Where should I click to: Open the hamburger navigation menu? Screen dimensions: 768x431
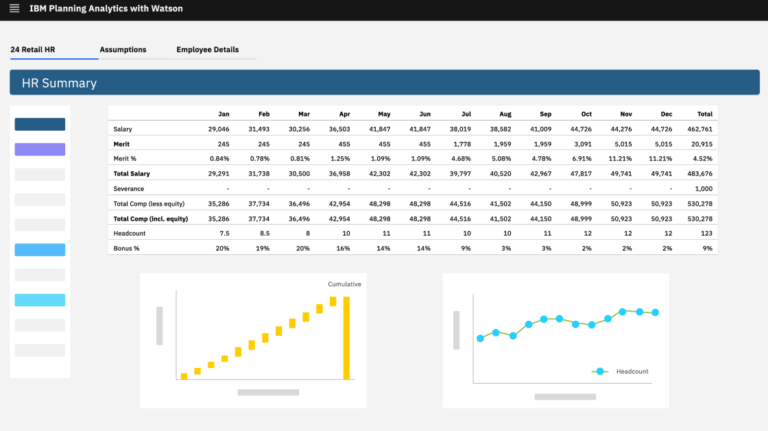(x=14, y=9)
